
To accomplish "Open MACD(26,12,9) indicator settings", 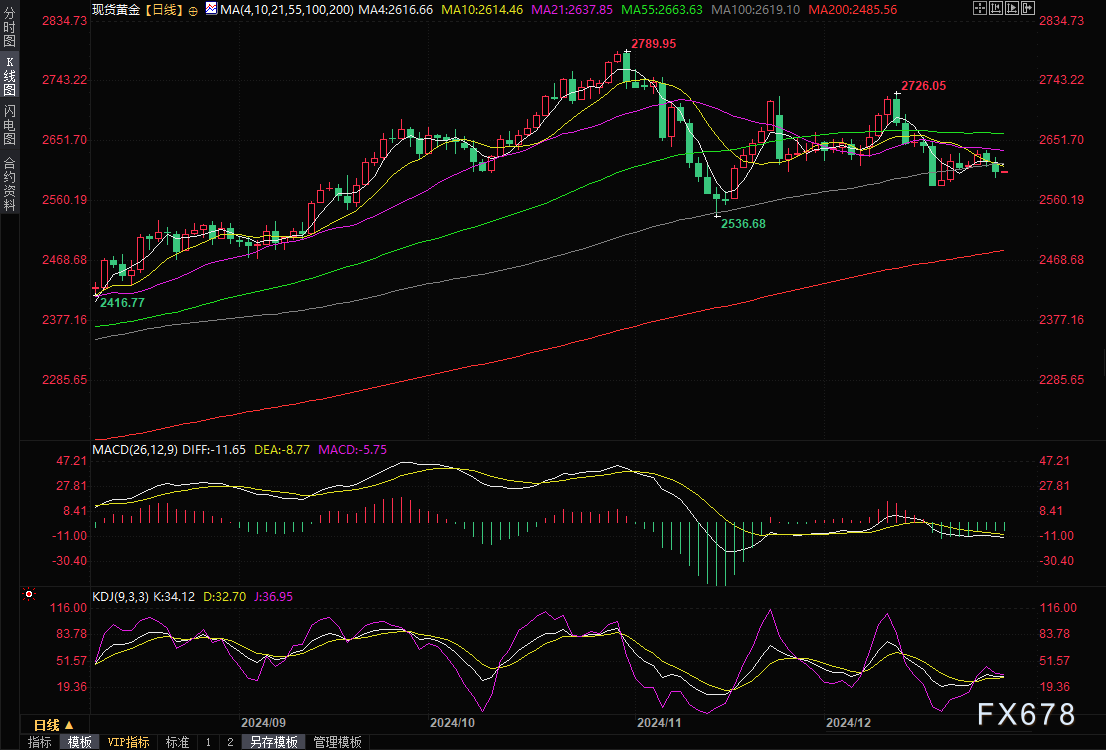I will point(135,450).
